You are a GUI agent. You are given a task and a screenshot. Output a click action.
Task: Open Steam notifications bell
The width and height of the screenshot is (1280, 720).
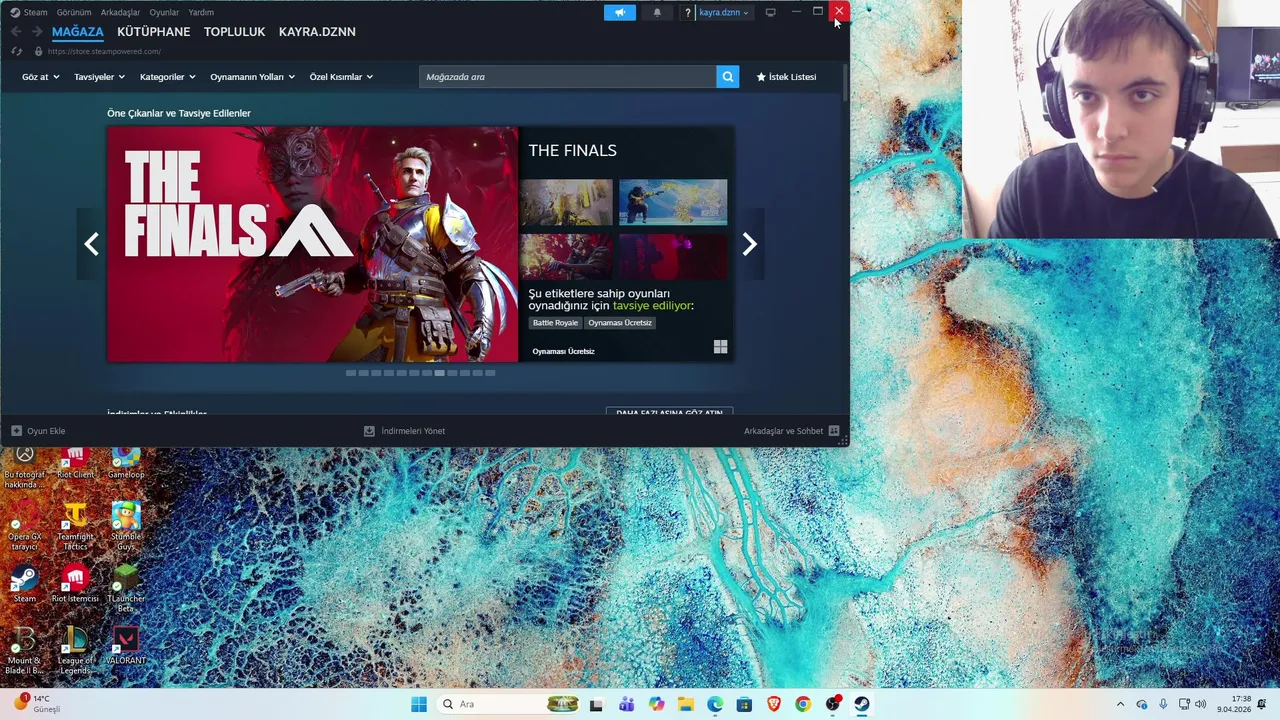(657, 12)
